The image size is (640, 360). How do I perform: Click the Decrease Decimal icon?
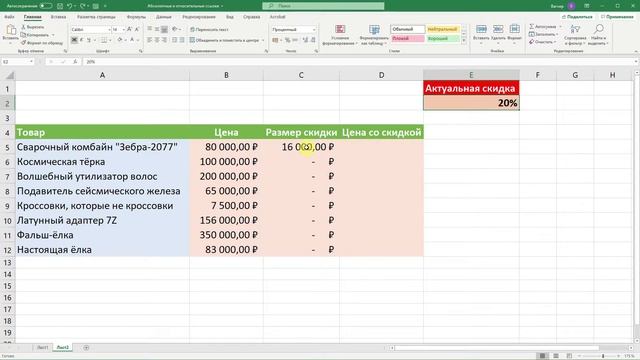(313, 40)
